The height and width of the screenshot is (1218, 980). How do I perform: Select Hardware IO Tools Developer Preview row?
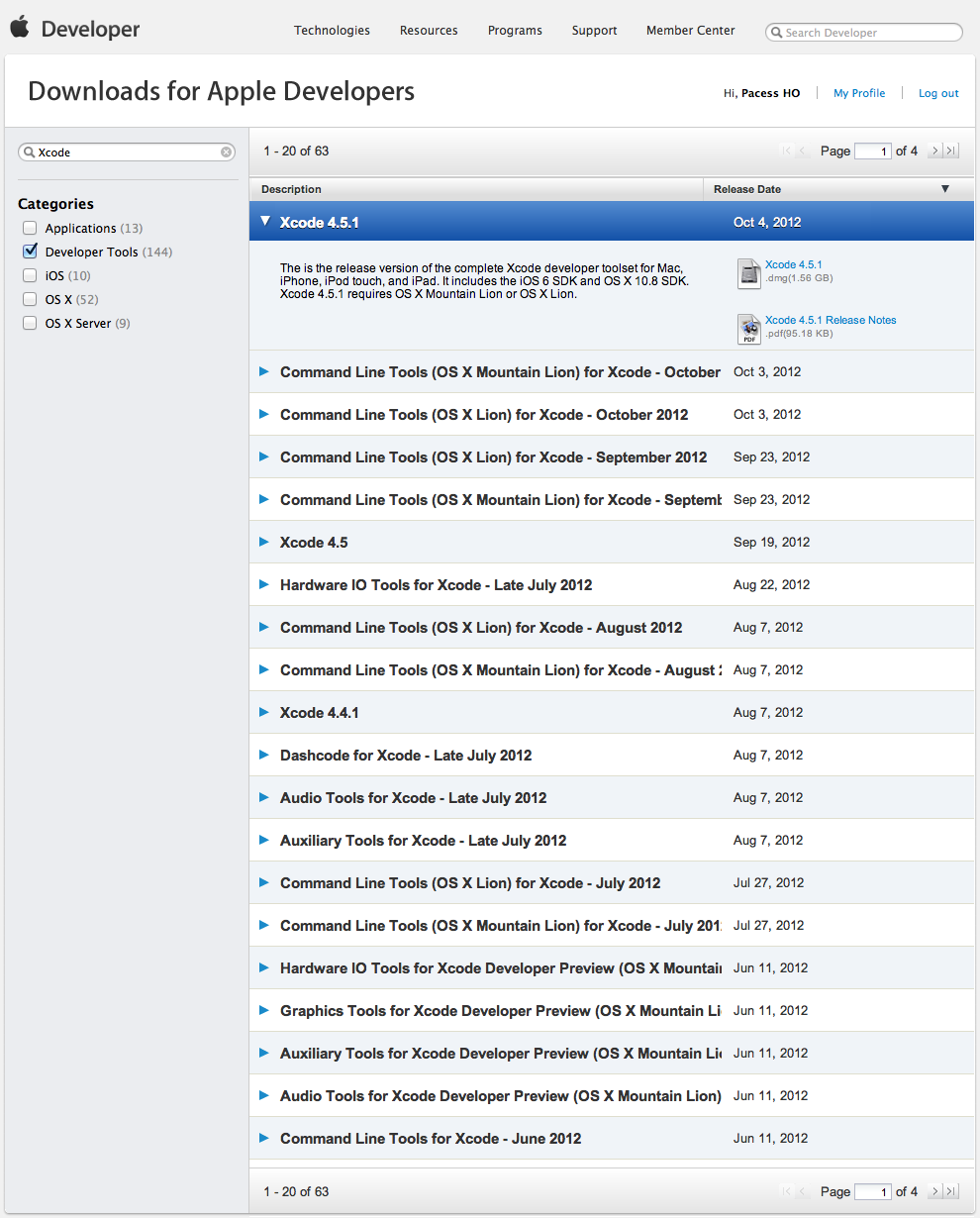[x=612, y=967]
